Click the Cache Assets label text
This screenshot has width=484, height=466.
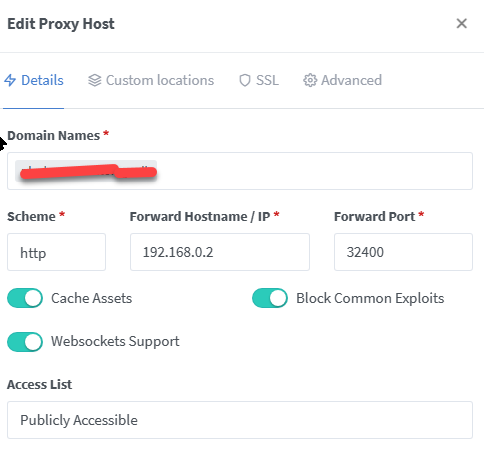coord(92,298)
